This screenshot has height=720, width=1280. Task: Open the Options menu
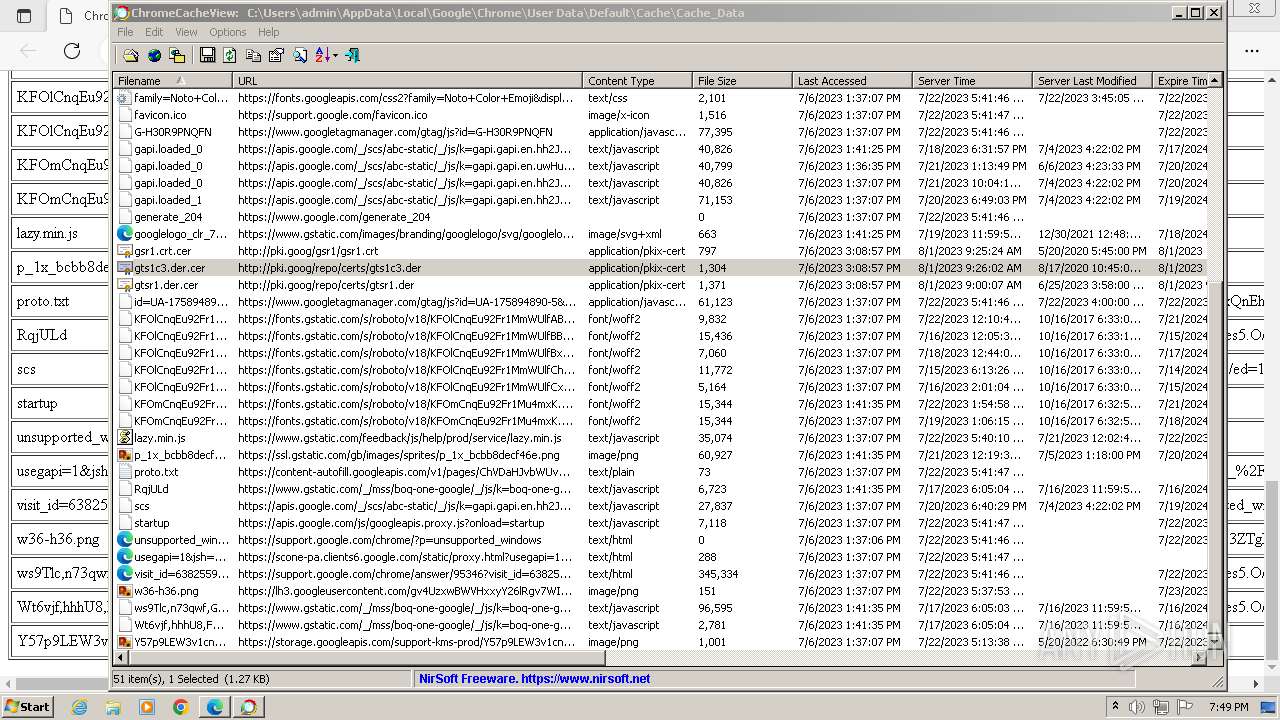(227, 32)
